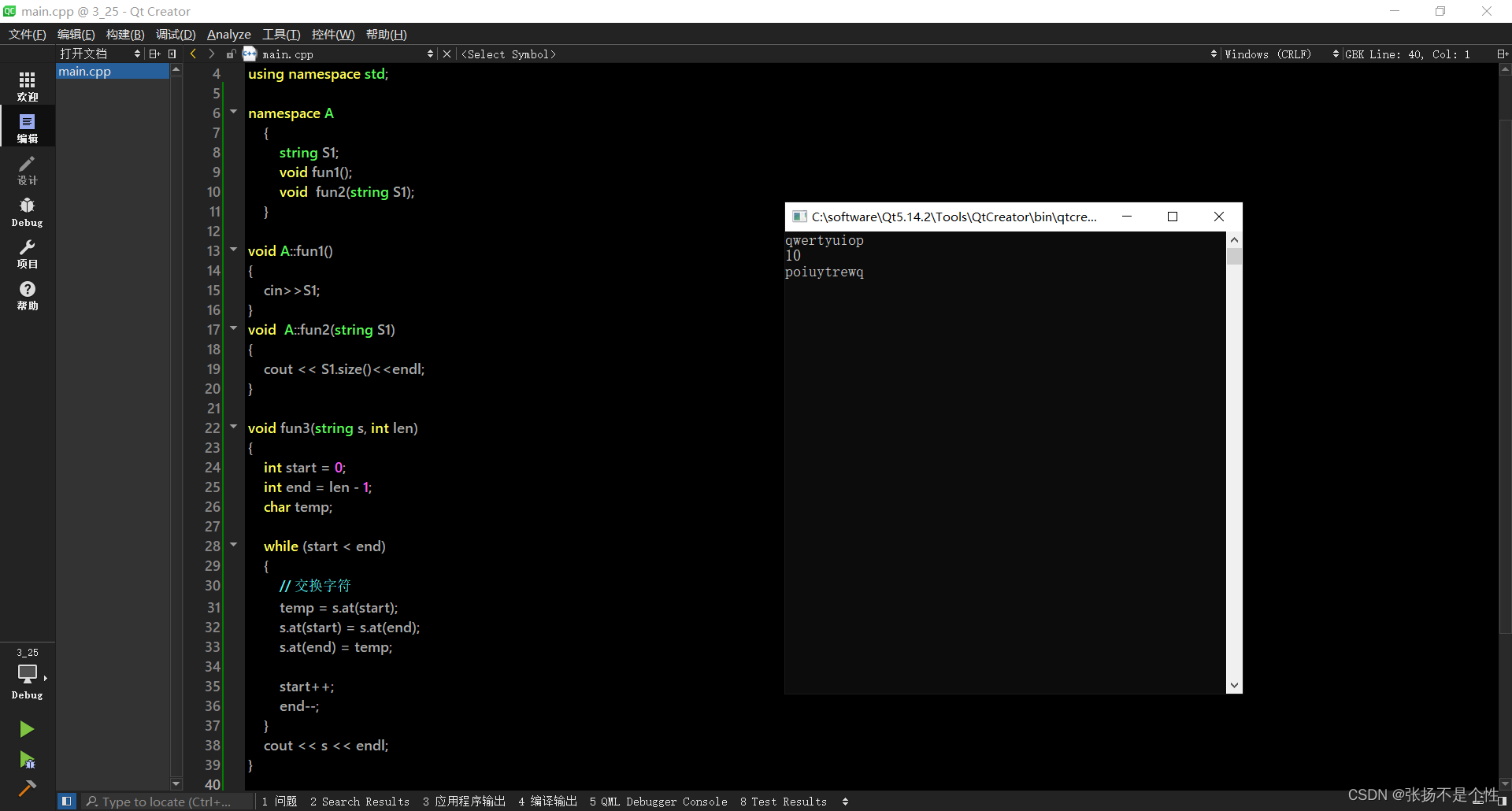Open the Analyze menu
The width and height of the screenshot is (1512, 811).
228,34
